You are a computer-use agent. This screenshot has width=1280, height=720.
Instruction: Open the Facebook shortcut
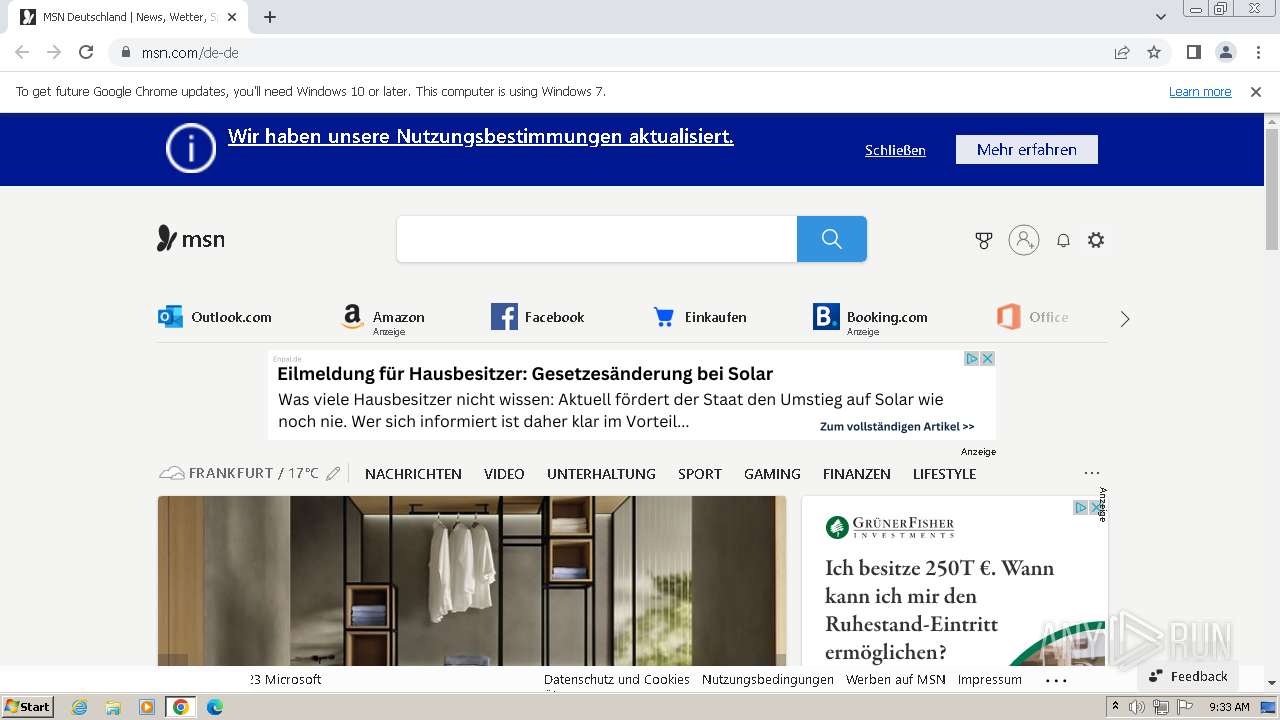pyautogui.click(x=538, y=317)
